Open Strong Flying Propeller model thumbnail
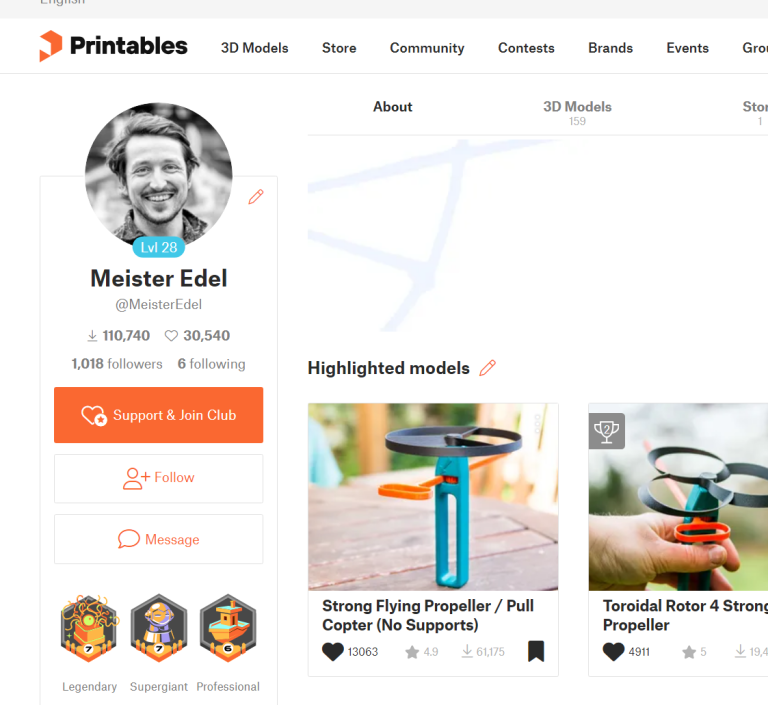768x705 pixels. pos(433,497)
